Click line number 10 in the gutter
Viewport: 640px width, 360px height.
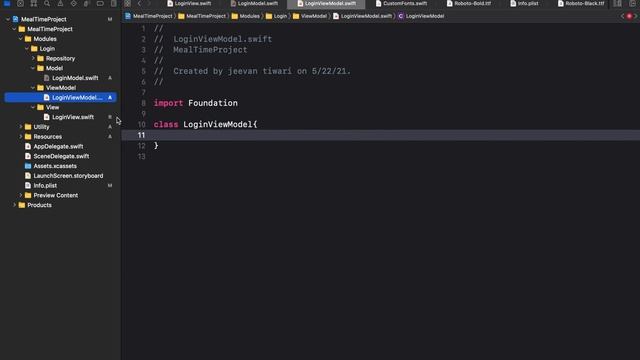point(141,124)
